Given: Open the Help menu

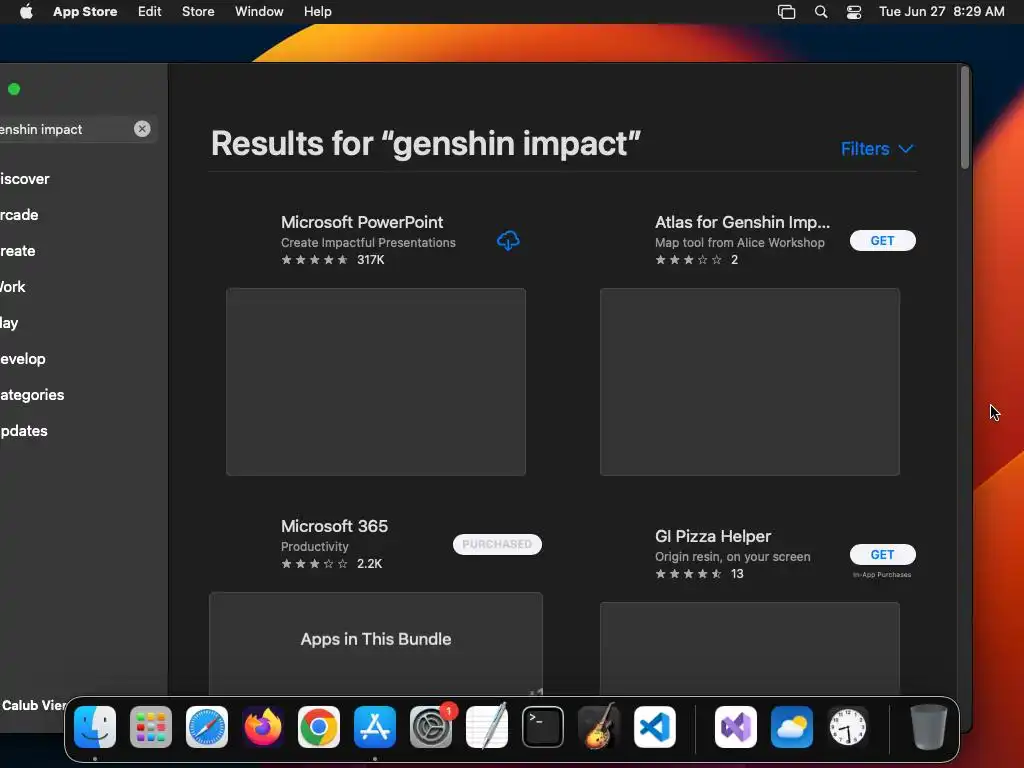Looking at the screenshot, I should (x=317, y=12).
